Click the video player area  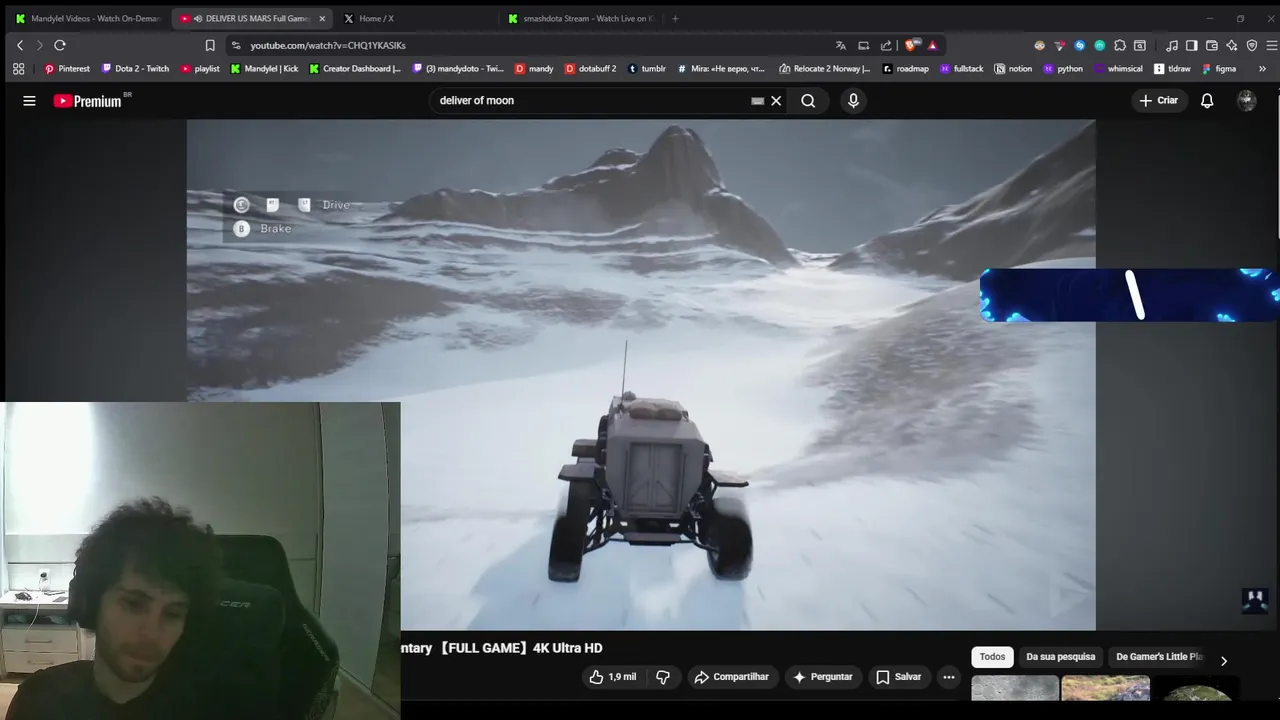640,375
